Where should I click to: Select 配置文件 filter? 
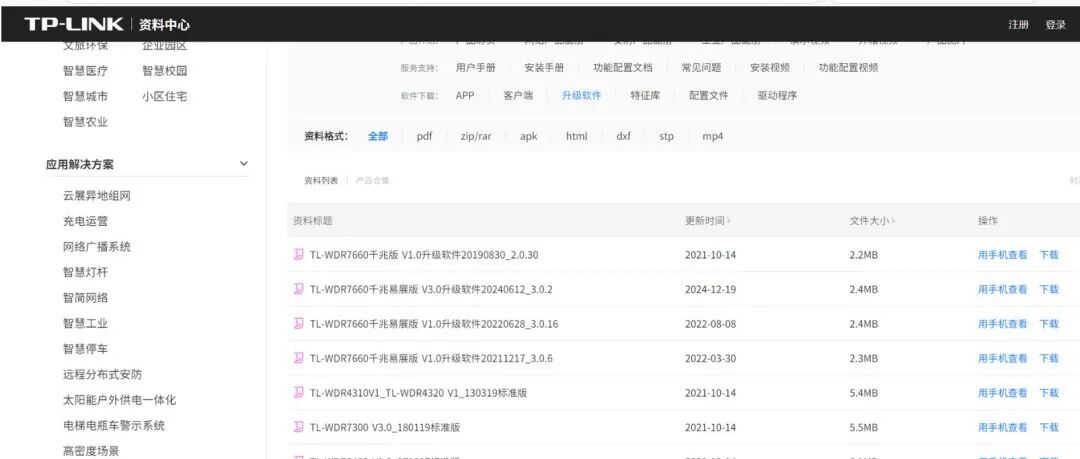click(709, 96)
